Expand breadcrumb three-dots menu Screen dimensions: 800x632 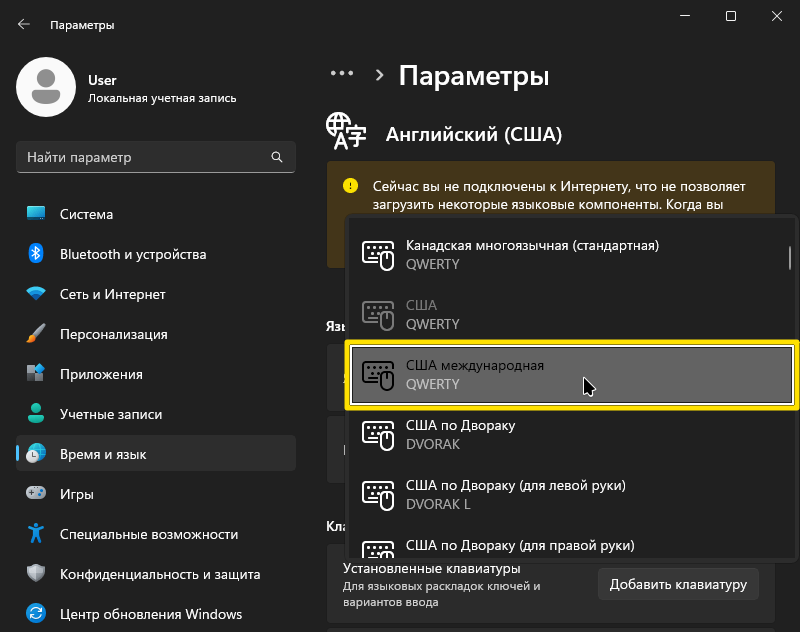[342, 74]
